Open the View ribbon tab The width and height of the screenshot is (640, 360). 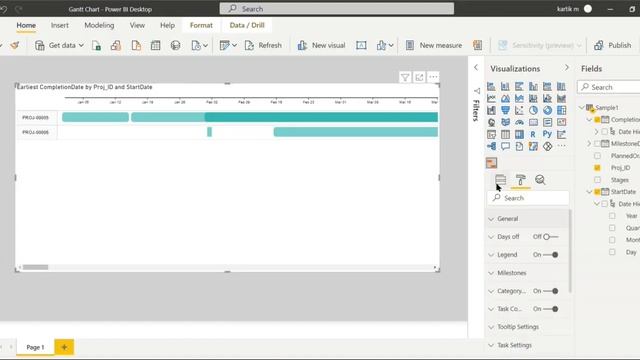pyautogui.click(x=137, y=25)
